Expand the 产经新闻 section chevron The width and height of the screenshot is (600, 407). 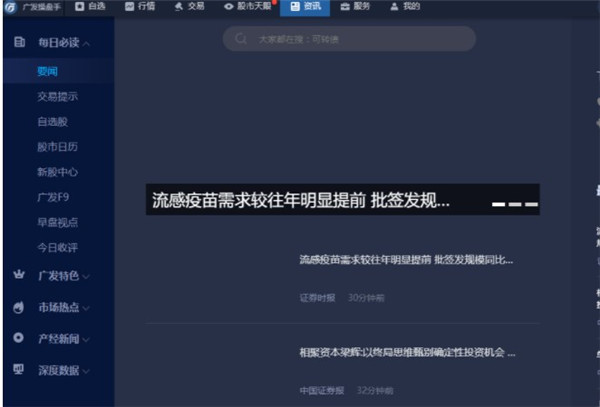[86, 340]
